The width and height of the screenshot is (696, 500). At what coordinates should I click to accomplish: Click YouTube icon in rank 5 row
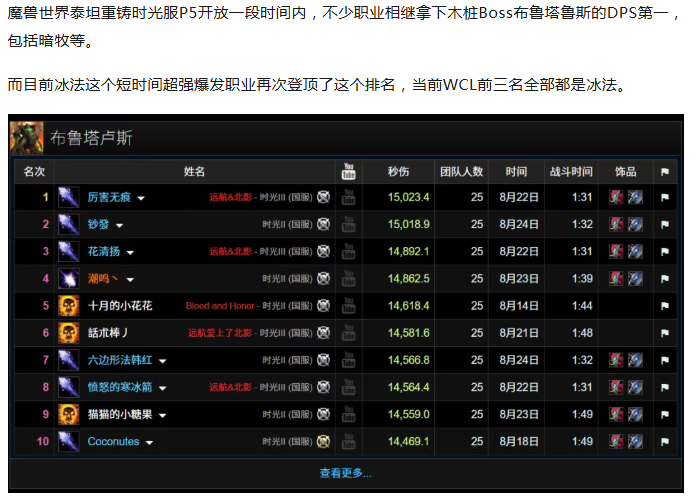[348, 306]
